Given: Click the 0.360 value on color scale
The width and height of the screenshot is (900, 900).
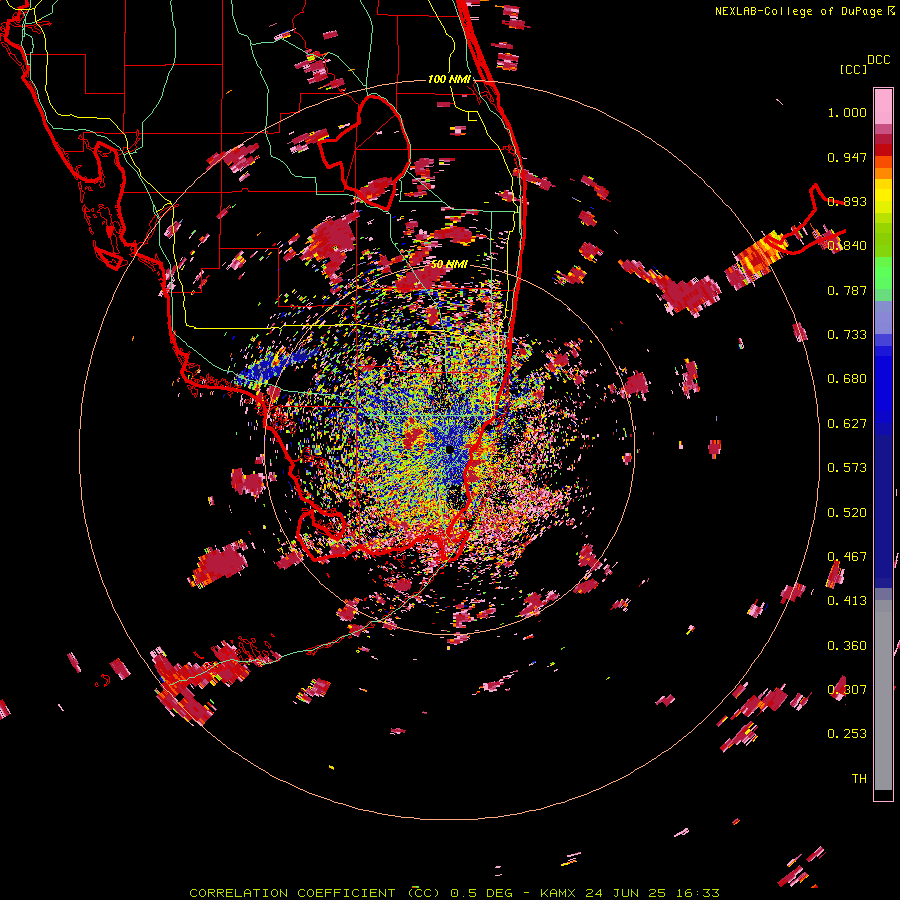Looking at the screenshot, I should (847, 646).
